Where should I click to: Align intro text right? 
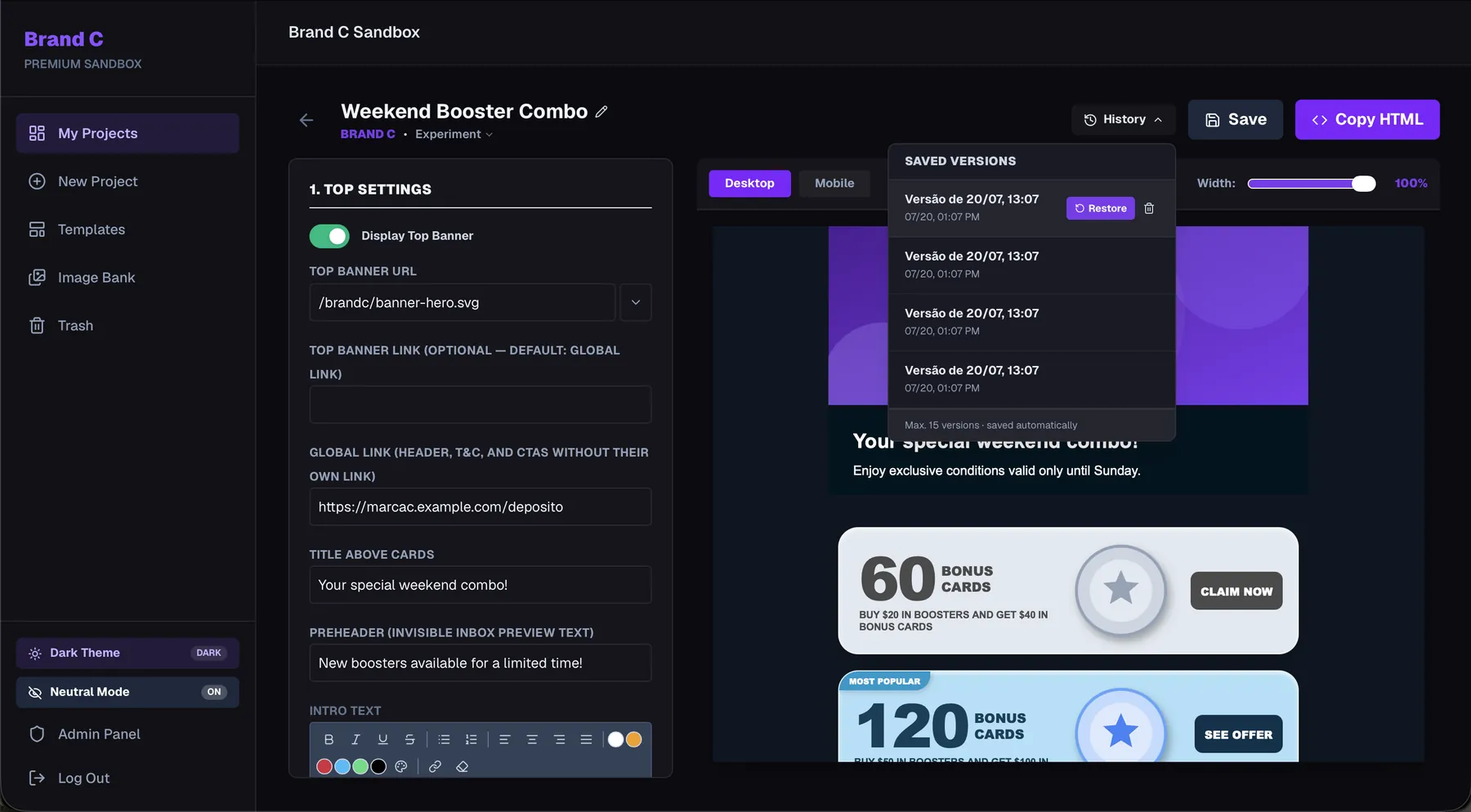tap(559, 739)
